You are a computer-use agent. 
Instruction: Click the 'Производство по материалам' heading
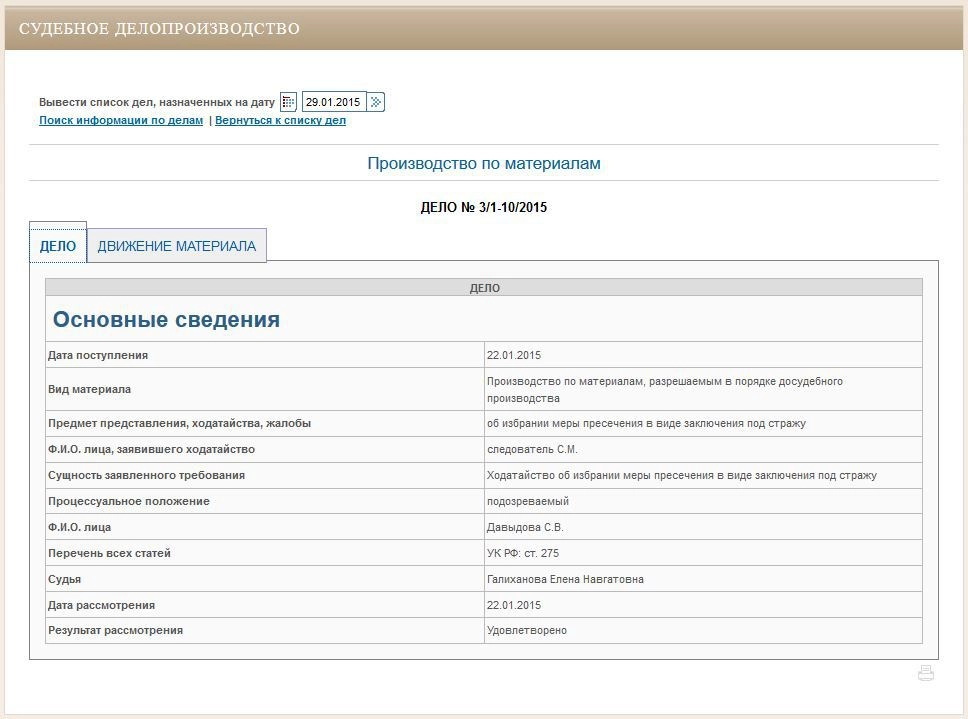point(484,163)
